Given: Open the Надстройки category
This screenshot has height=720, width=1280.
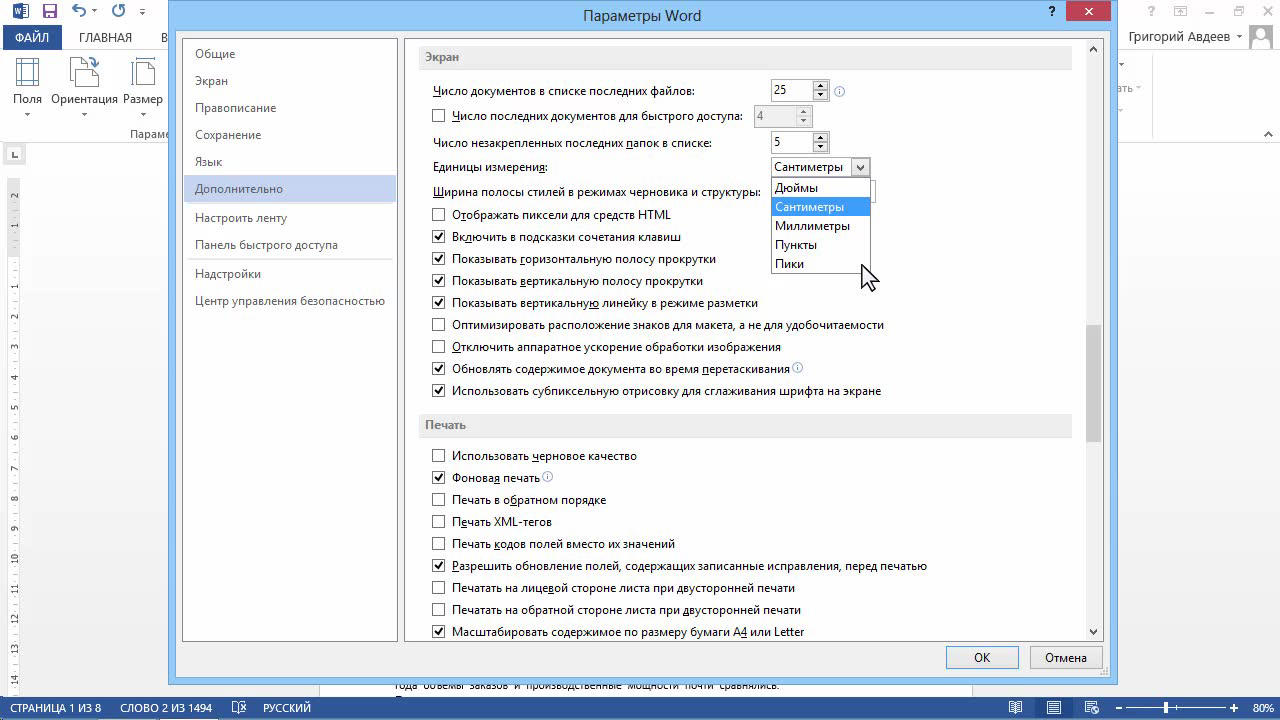Looking at the screenshot, I should pos(290,274).
